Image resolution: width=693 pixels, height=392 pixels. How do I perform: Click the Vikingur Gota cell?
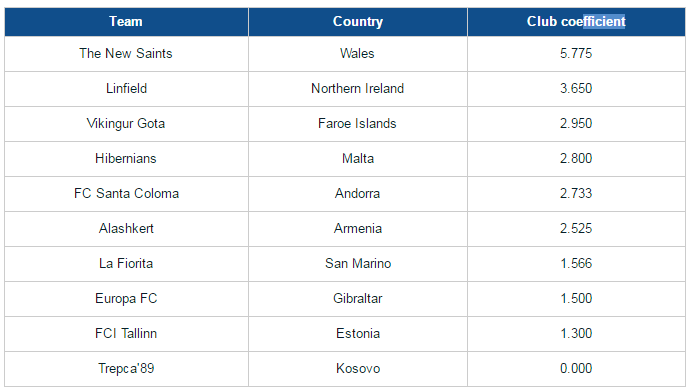click(126, 123)
